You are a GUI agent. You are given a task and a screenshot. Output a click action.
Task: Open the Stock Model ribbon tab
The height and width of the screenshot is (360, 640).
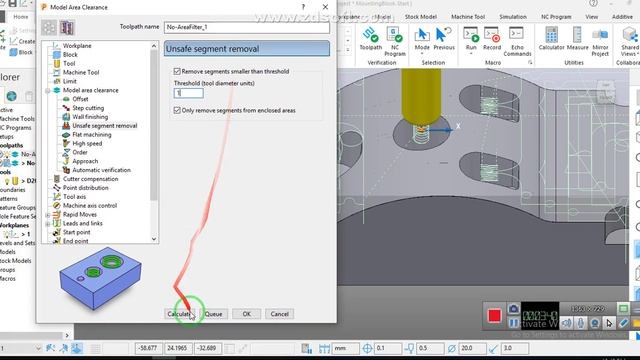(x=420, y=17)
